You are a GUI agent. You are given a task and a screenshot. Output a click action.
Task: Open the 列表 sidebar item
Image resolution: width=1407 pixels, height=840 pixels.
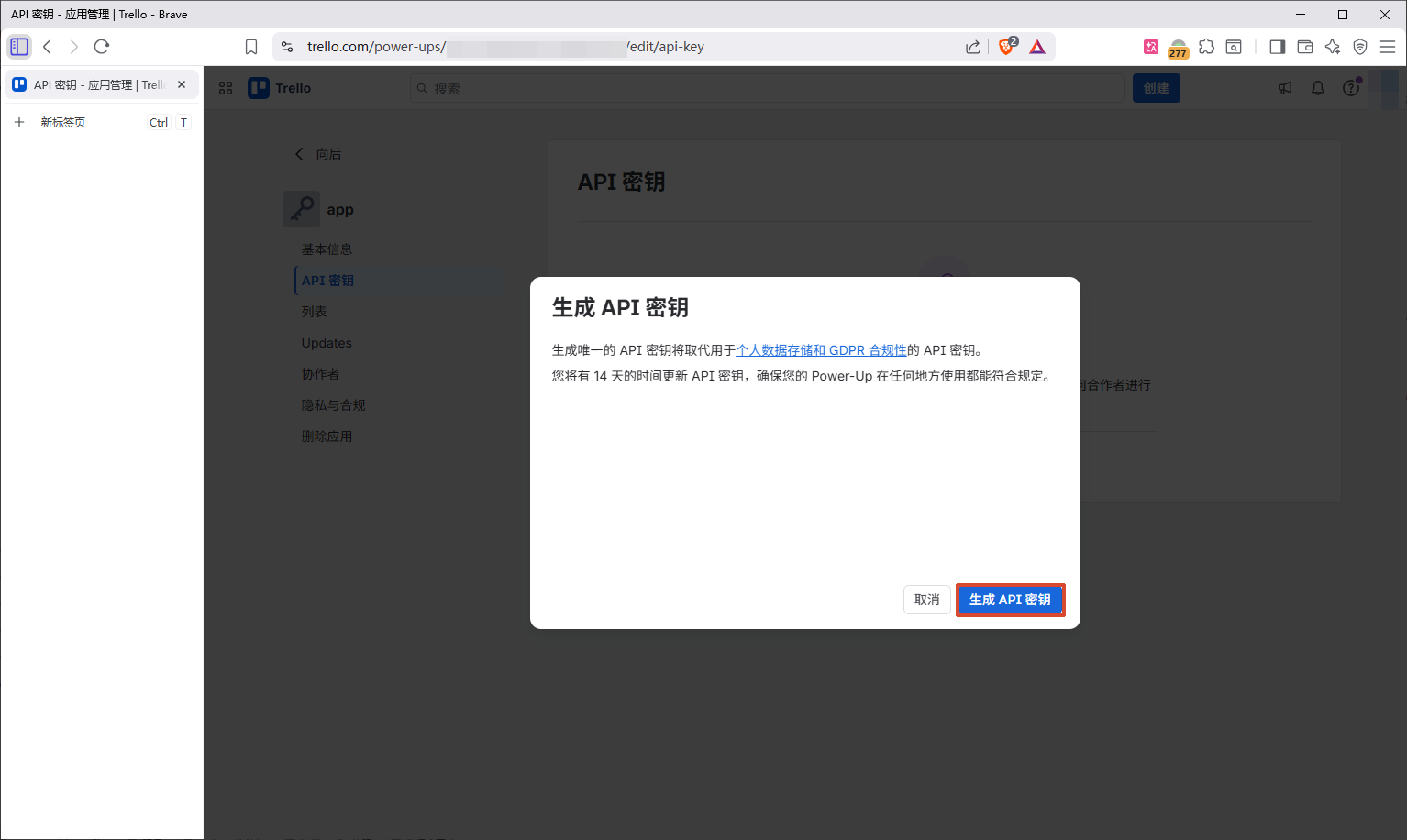[x=315, y=312]
